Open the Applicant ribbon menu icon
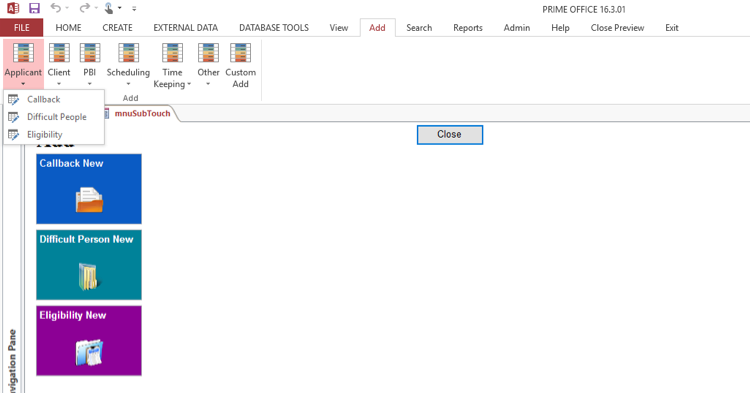This screenshot has width=750, height=393. coord(23,53)
